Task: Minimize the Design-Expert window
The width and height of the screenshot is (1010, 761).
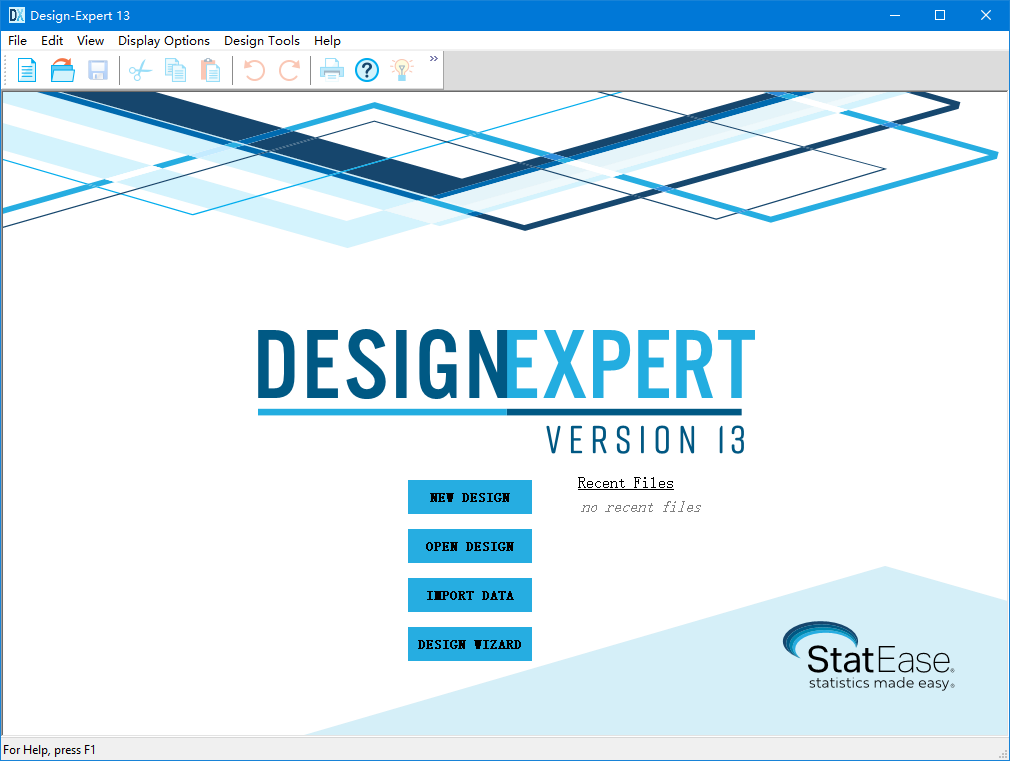Action: tap(895, 15)
